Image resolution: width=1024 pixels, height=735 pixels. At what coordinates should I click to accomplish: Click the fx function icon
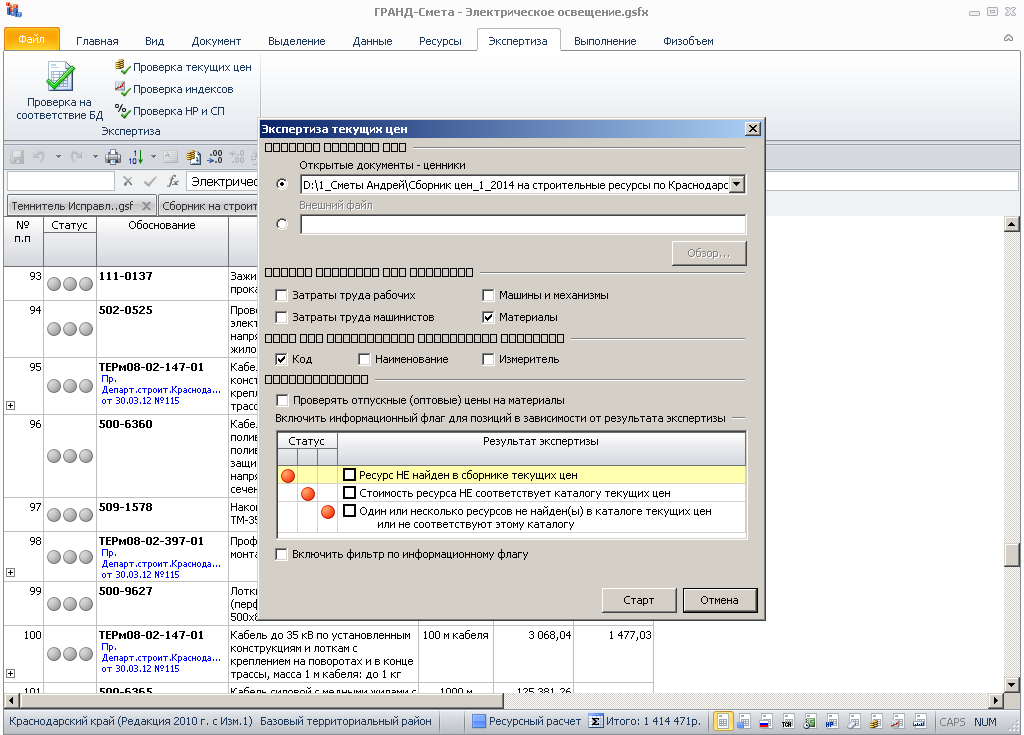(173, 181)
